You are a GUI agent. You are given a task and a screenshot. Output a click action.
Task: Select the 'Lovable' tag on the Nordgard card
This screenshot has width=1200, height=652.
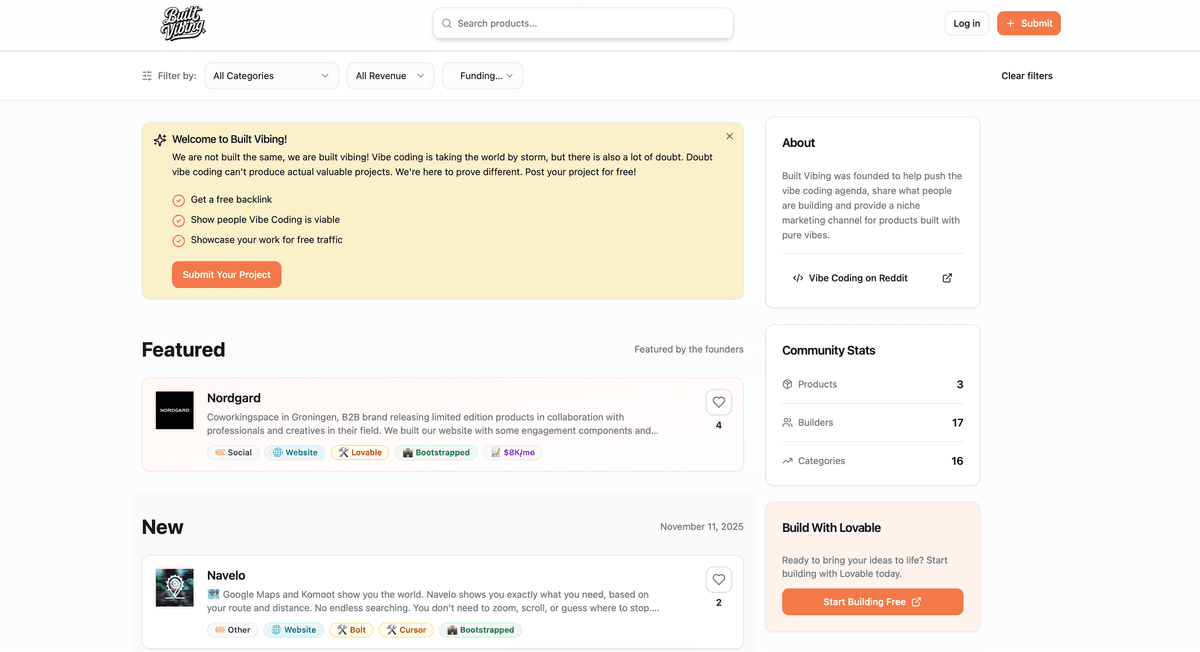pyautogui.click(x=359, y=452)
